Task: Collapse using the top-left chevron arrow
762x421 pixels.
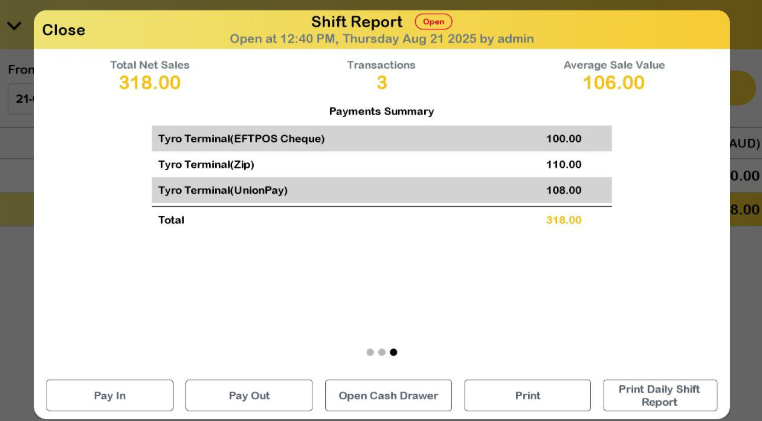Action: (14, 27)
